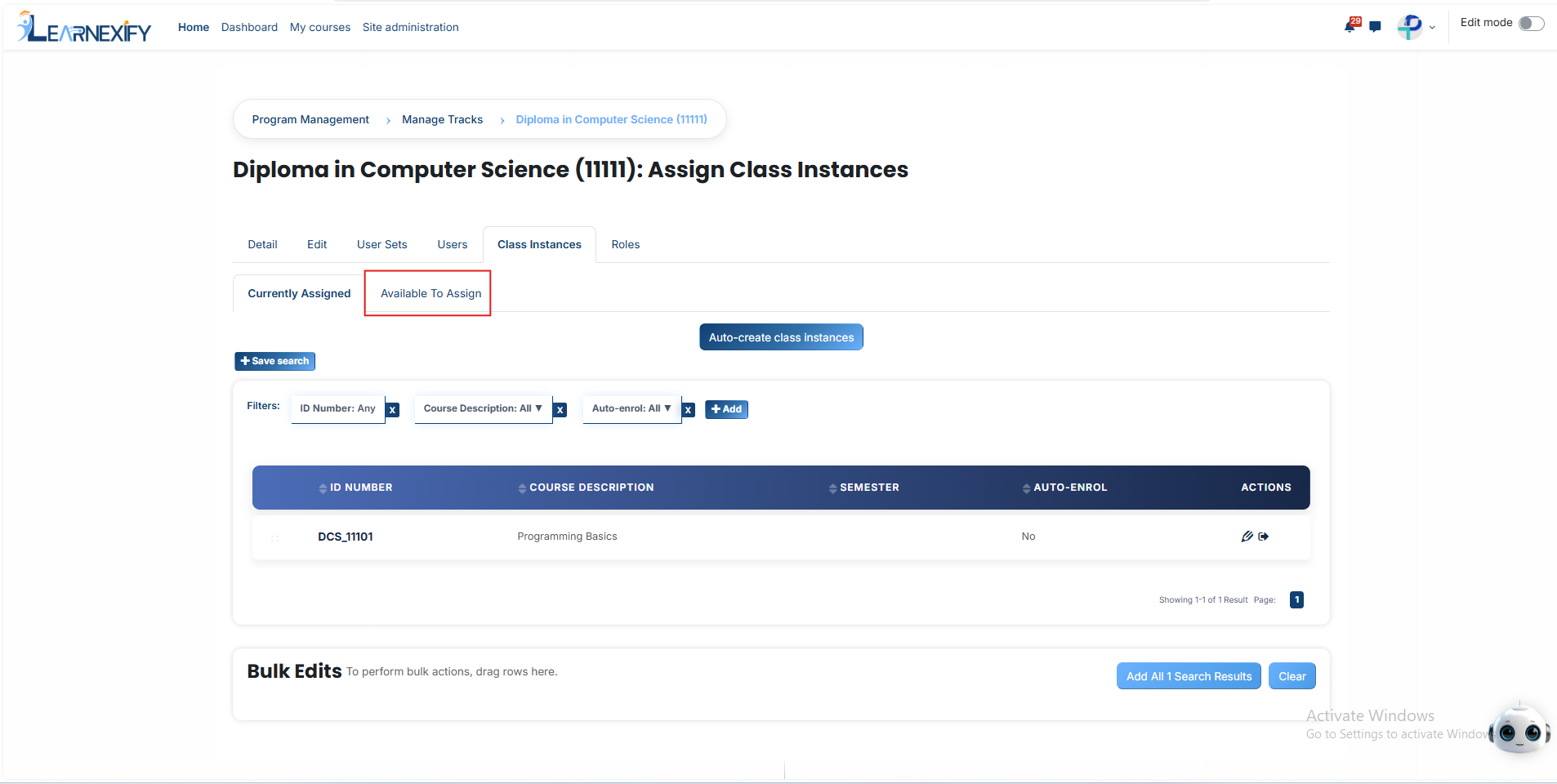Remove the Auto-enrol filter with its x
The height and width of the screenshot is (784, 1557).
coord(689,410)
